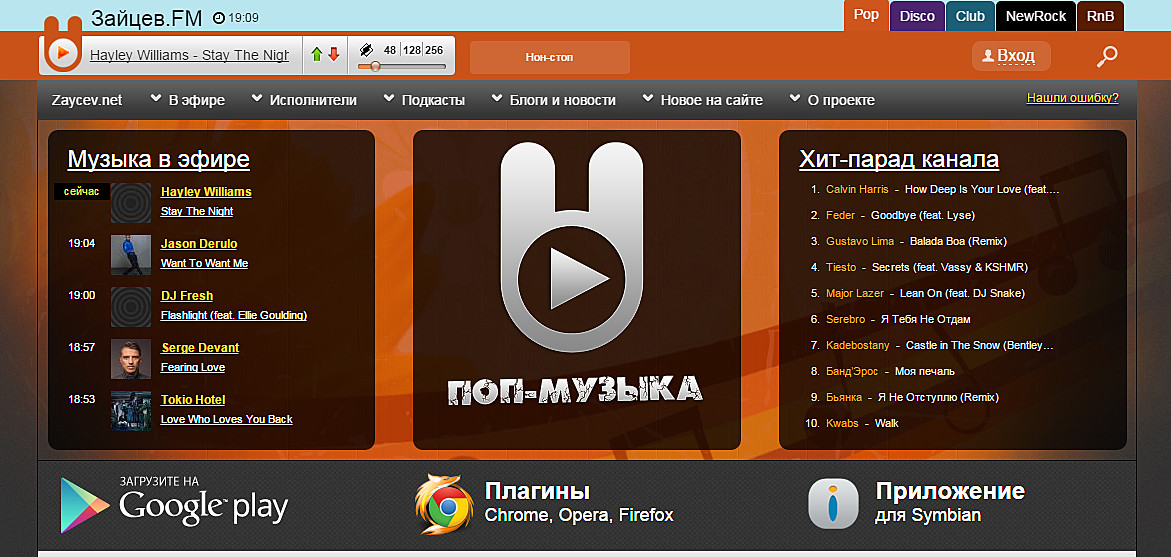Click the Нон-стоп button
Image resolution: width=1171 pixels, height=557 pixels.
pos(550,57)
